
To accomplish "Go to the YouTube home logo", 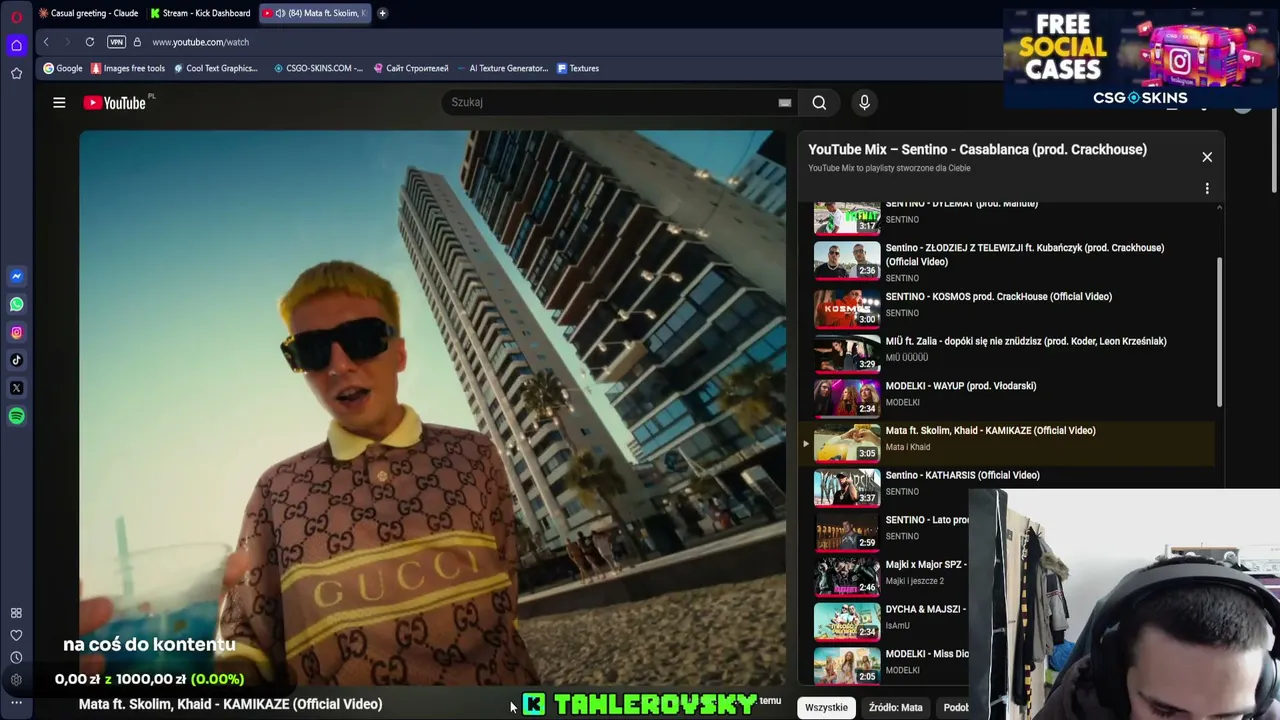I will tap(115, 102).
